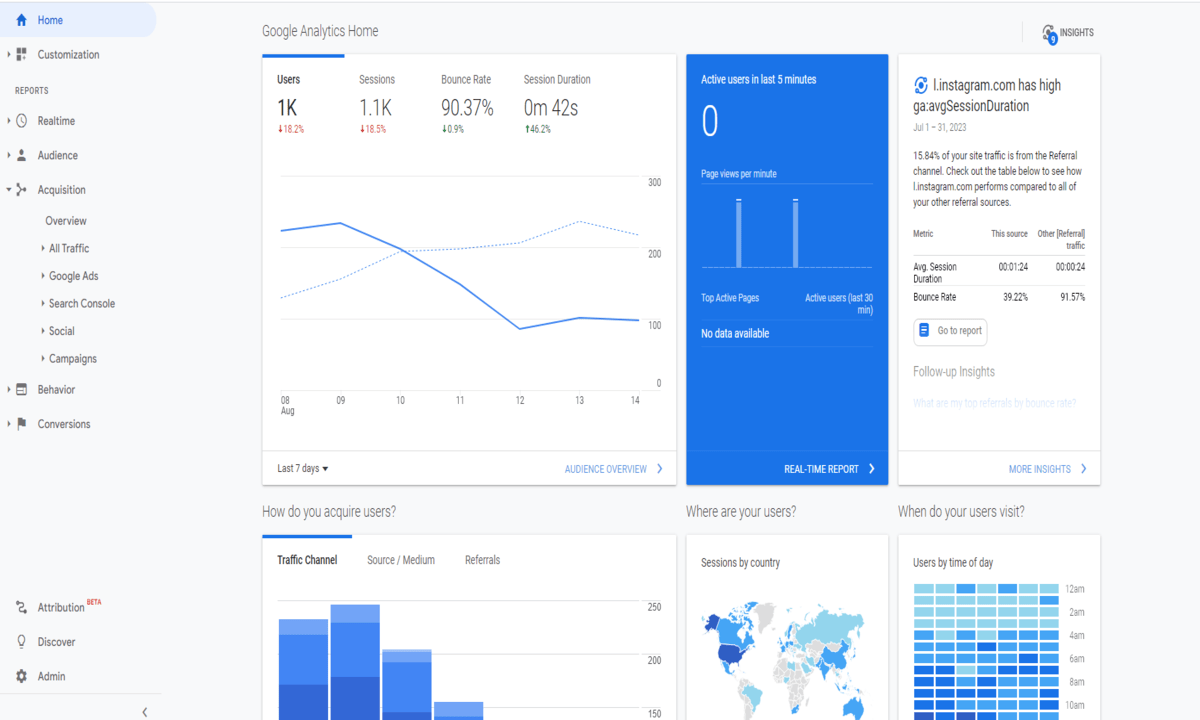1200x720 pixels.
Task: Click the Google Analytics Home heading
Action: [320, 31]
